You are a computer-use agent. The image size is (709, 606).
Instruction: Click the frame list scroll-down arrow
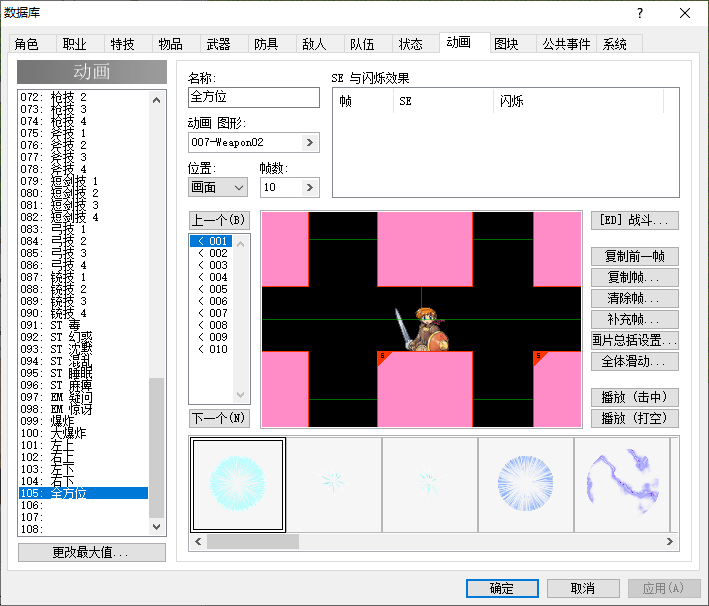241,394
